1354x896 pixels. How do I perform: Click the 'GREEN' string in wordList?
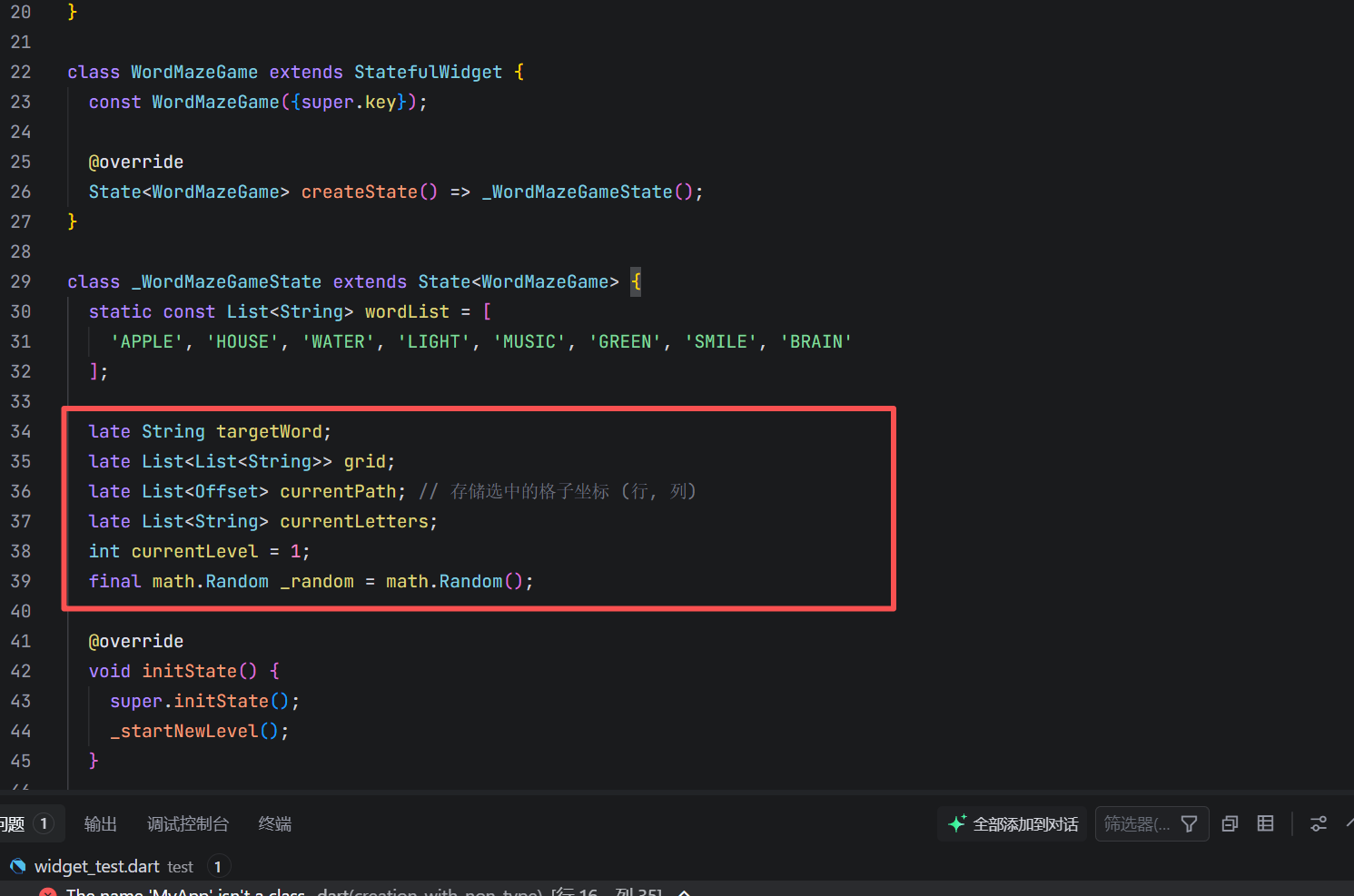point(625,341)
